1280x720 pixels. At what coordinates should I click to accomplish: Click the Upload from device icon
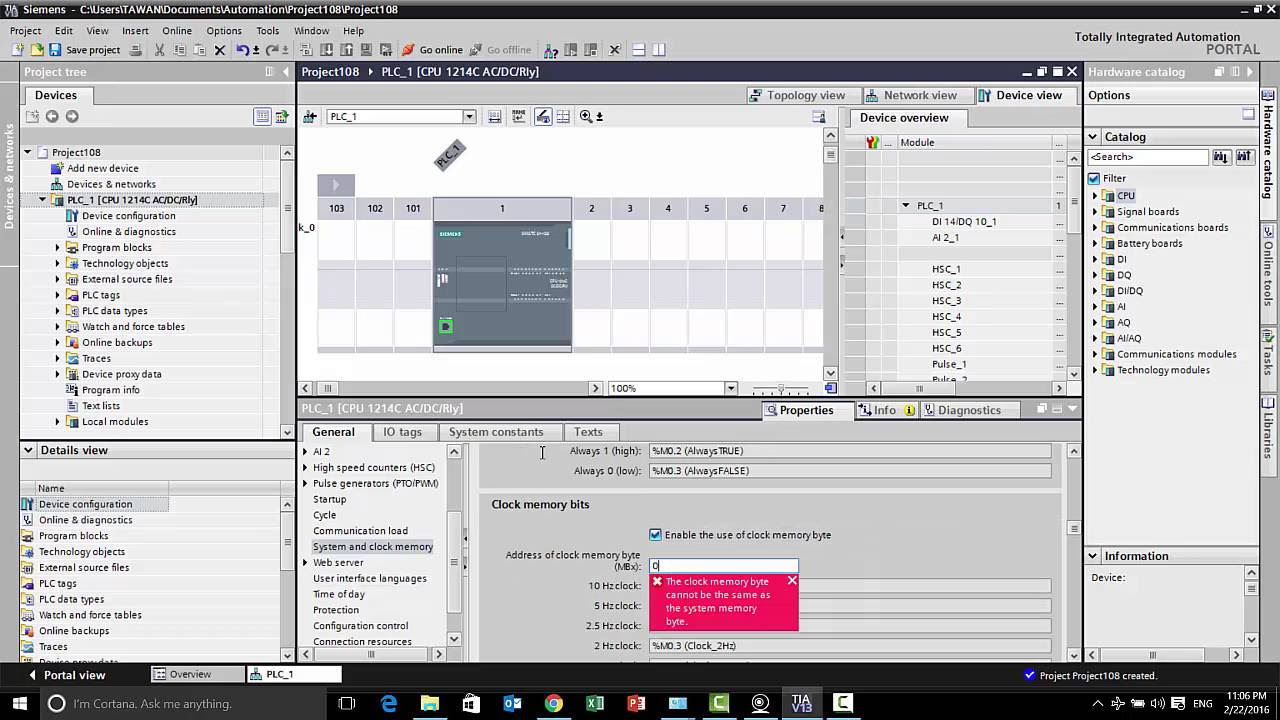coord(346,50)
